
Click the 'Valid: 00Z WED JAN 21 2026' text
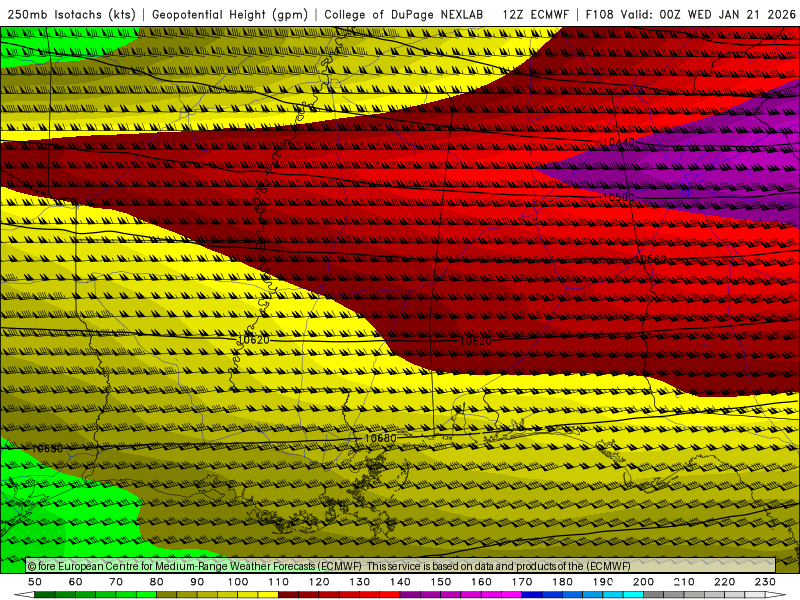708,14
